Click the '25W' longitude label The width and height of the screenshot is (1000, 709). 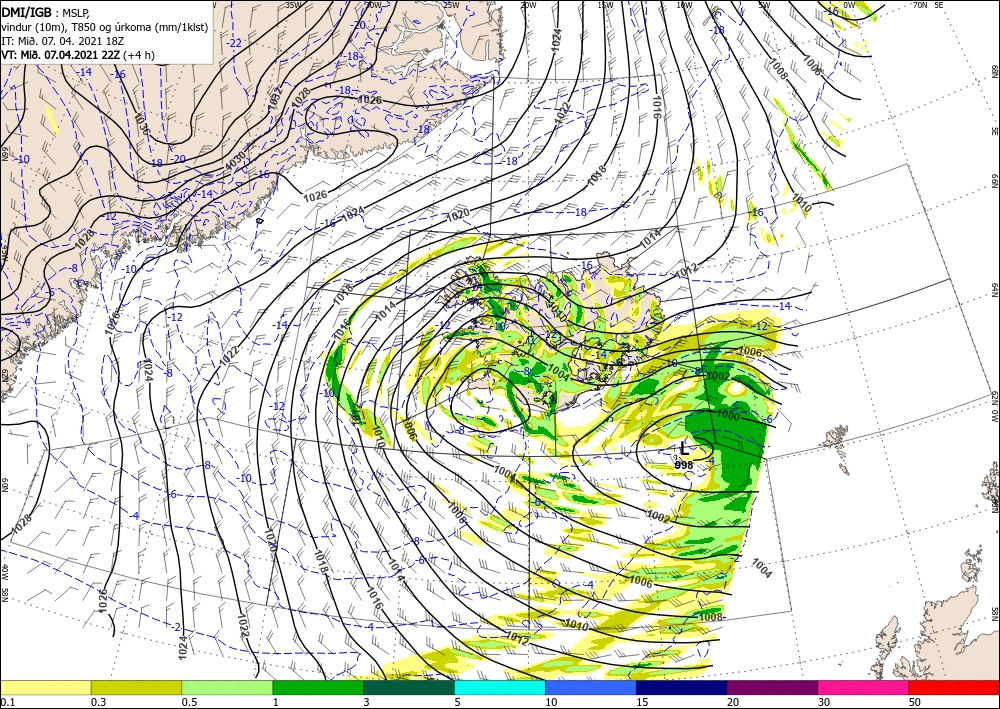point(451,5)
